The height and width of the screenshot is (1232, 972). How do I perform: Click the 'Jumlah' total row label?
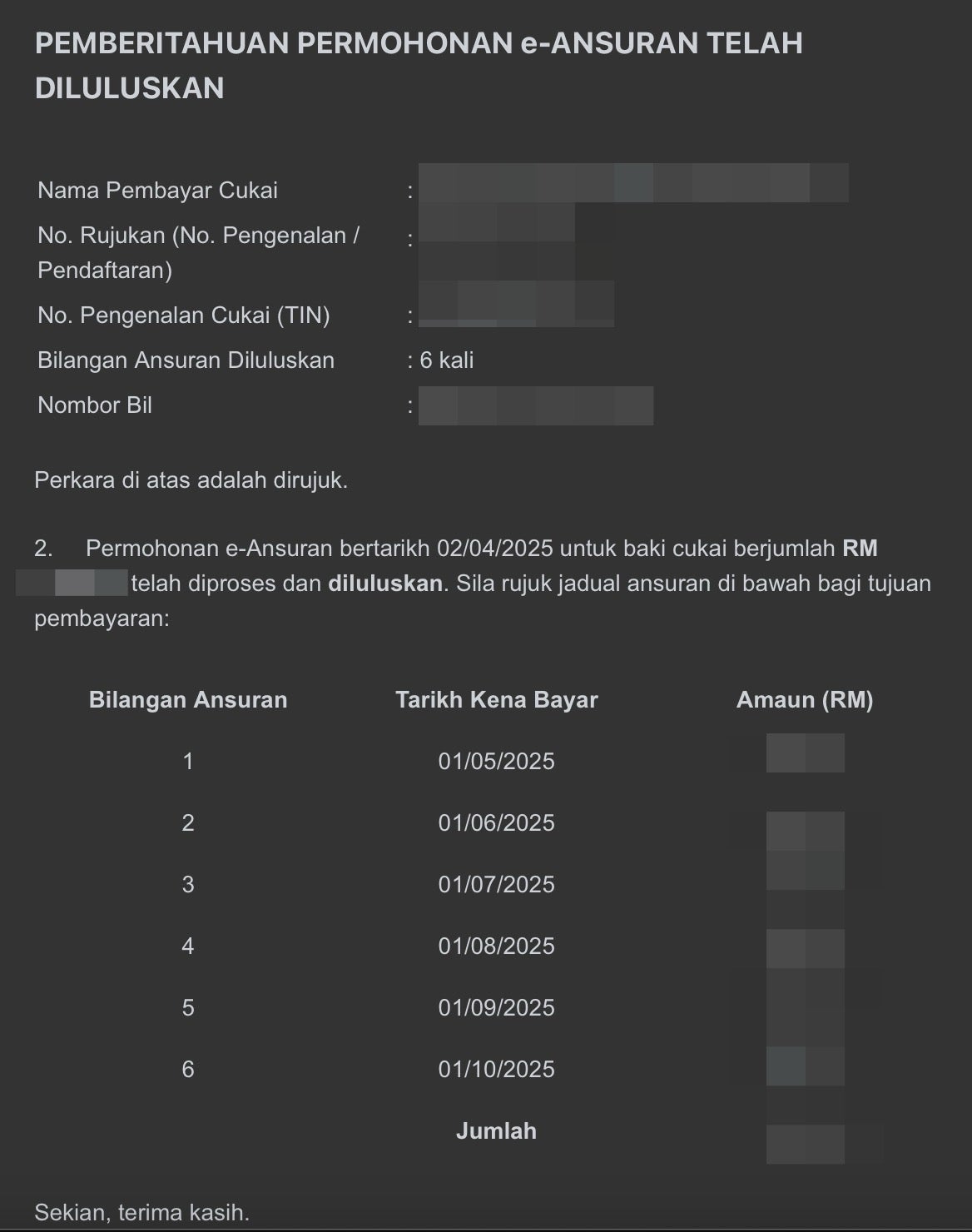point(497,1131)
